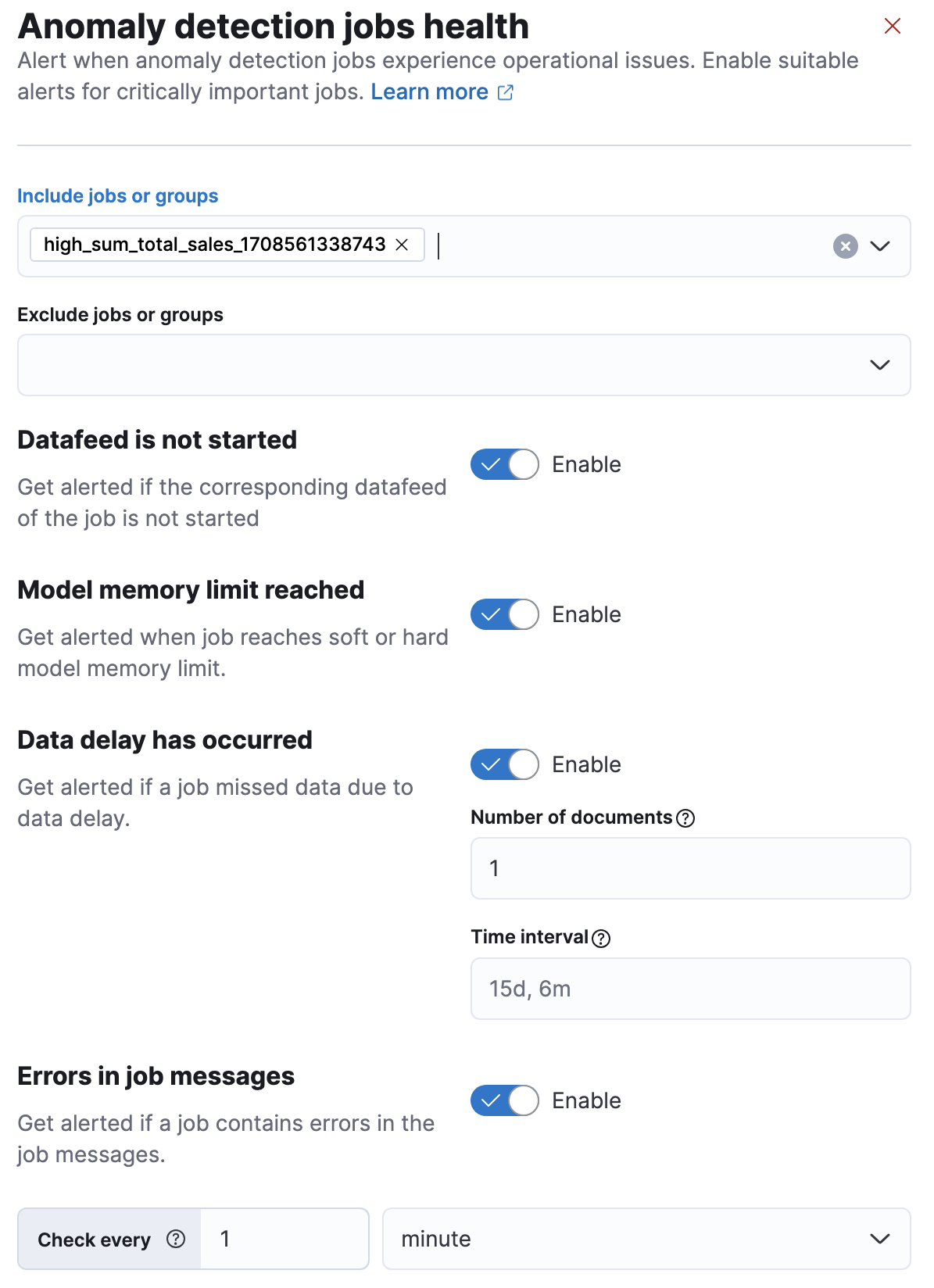Remove the high_sum_total_sales job pill
The image size is (934, 1288).
[403, 245]
